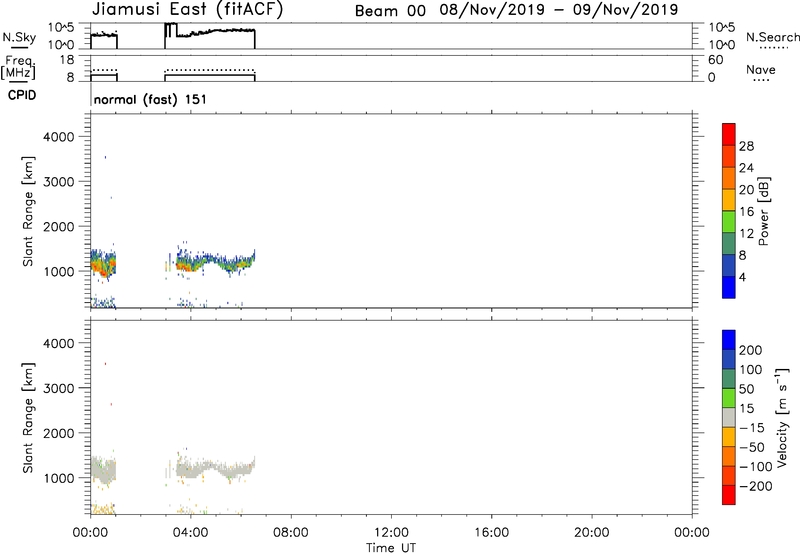This screenshot has height=554, width=800.
Task: Click the 04:00 time tick label
Action: (190, 533)
